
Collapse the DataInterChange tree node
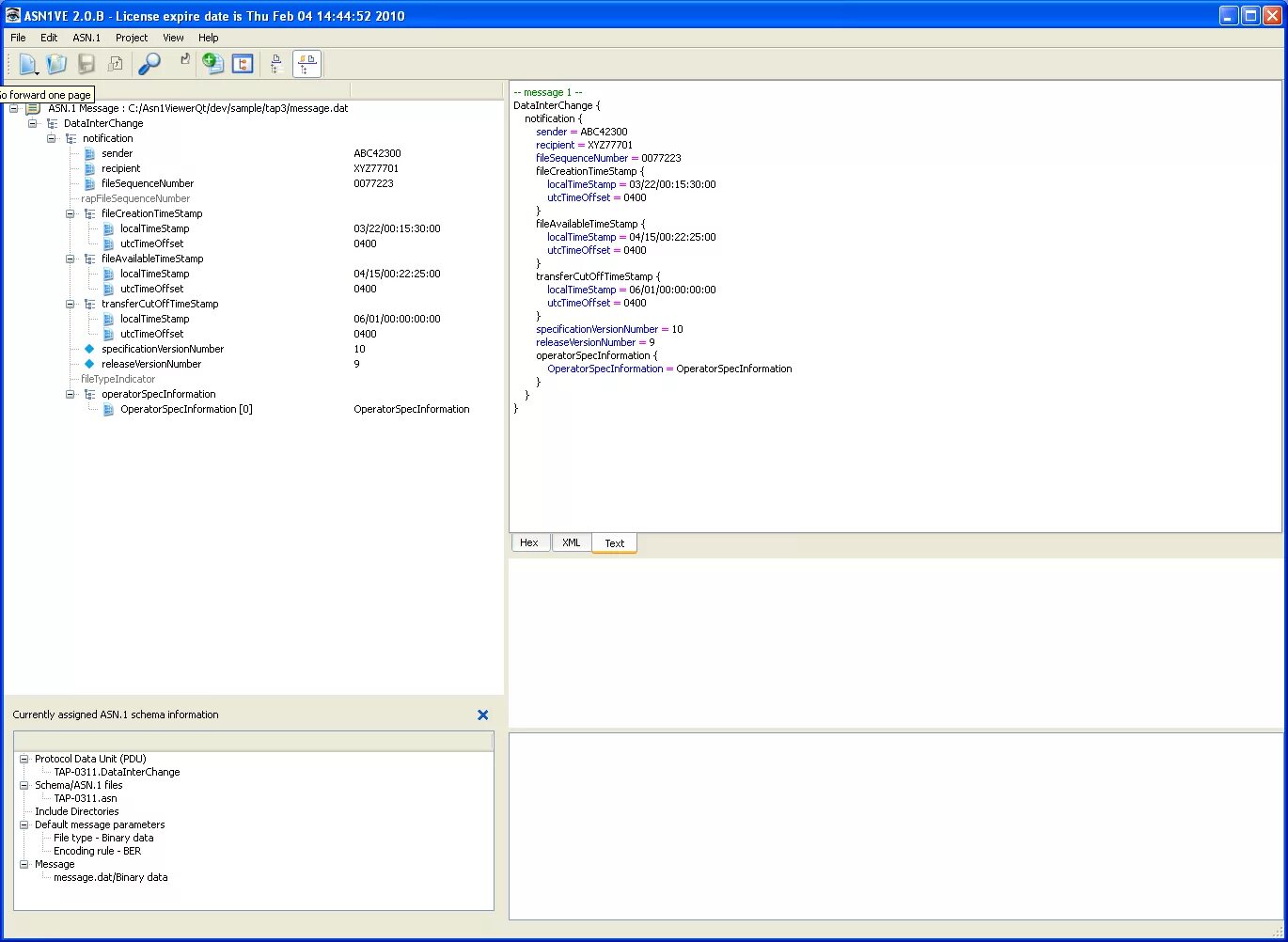click(32, 123)
